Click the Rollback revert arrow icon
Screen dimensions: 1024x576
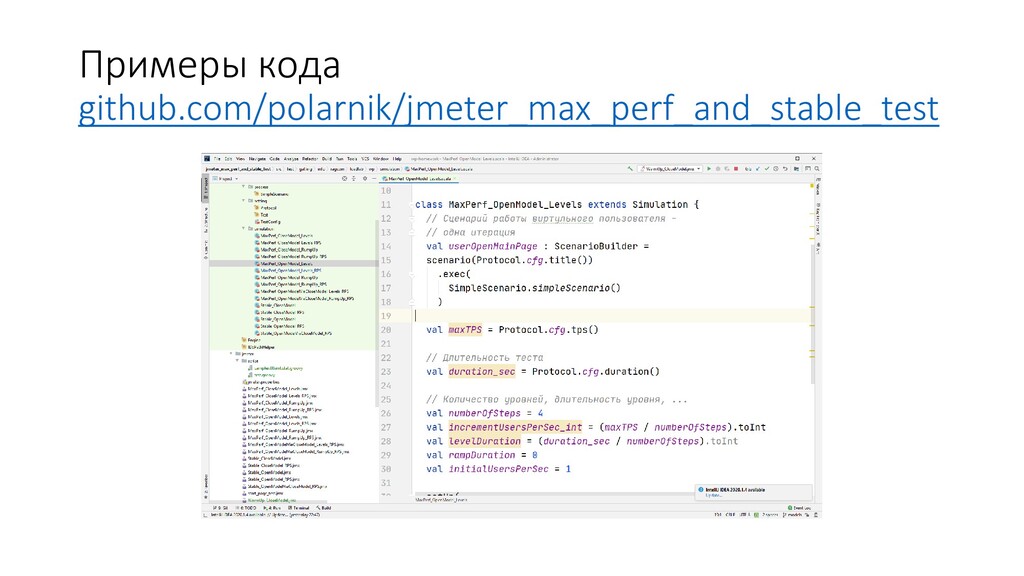pyautogui.click(x=785, y=168)
